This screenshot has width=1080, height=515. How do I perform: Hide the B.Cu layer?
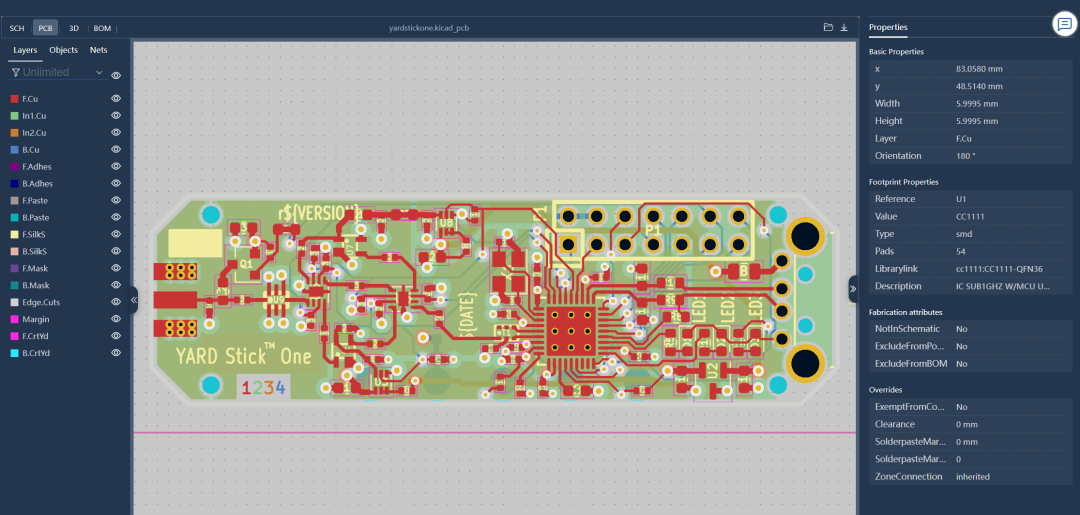tap(116, 149)
